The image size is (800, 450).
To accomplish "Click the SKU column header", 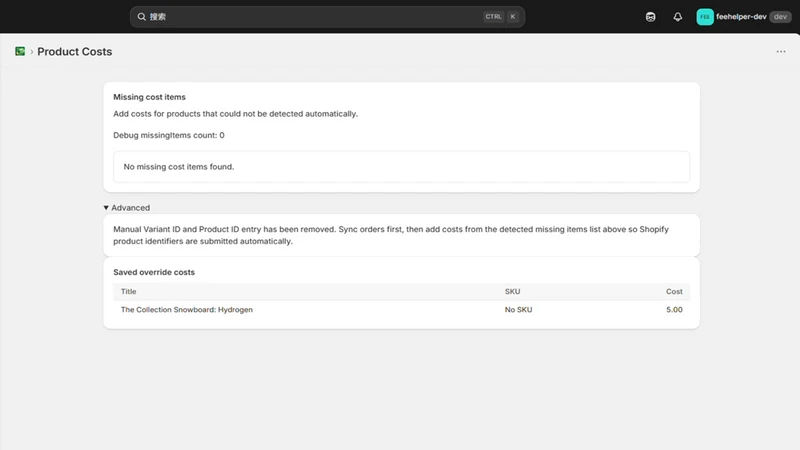I will [512, 291].
